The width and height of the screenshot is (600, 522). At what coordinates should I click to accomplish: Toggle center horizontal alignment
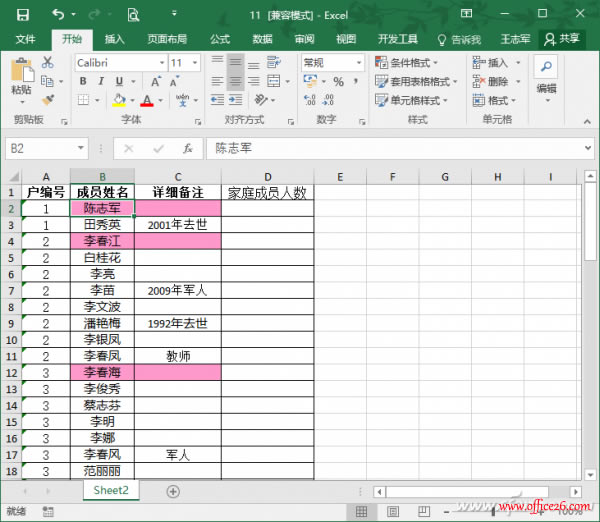coord(235,81)
